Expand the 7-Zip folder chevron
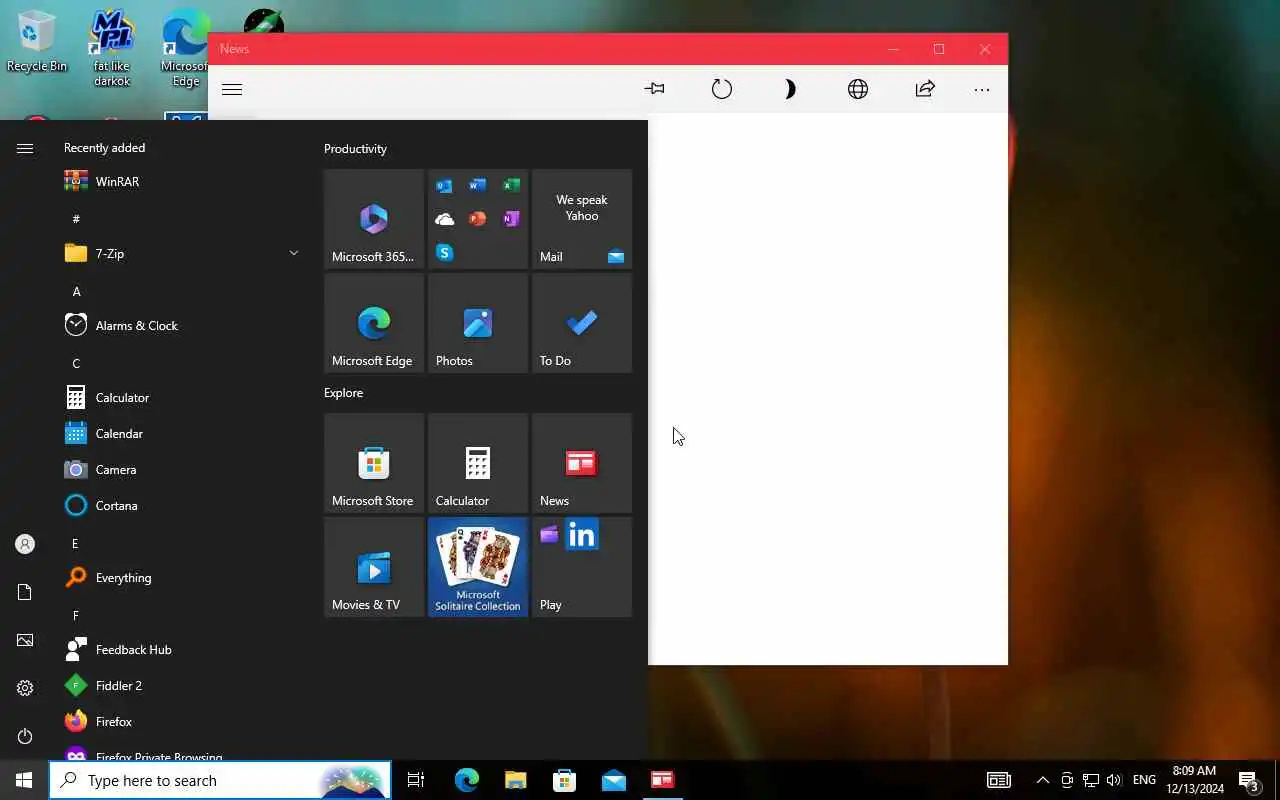The width and height of the screenshot is (1280, 800). (294, 253)
